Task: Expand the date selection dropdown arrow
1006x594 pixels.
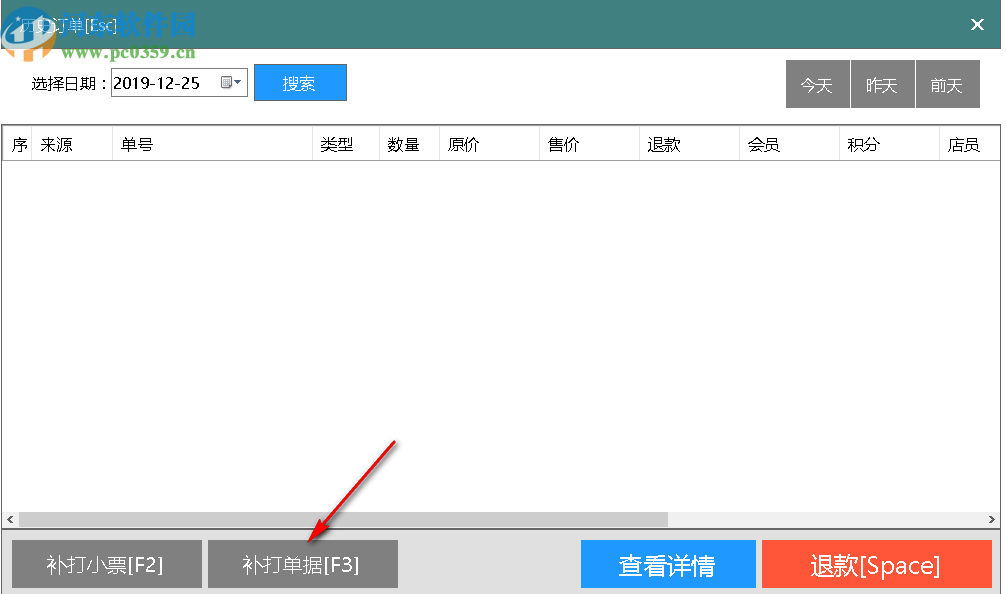Action: [x=238, y=83]
